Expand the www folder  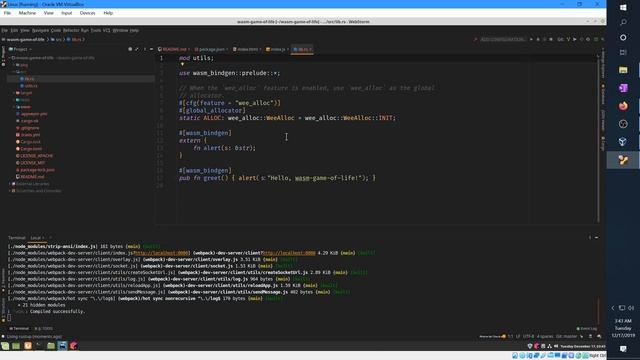(14, 107)
